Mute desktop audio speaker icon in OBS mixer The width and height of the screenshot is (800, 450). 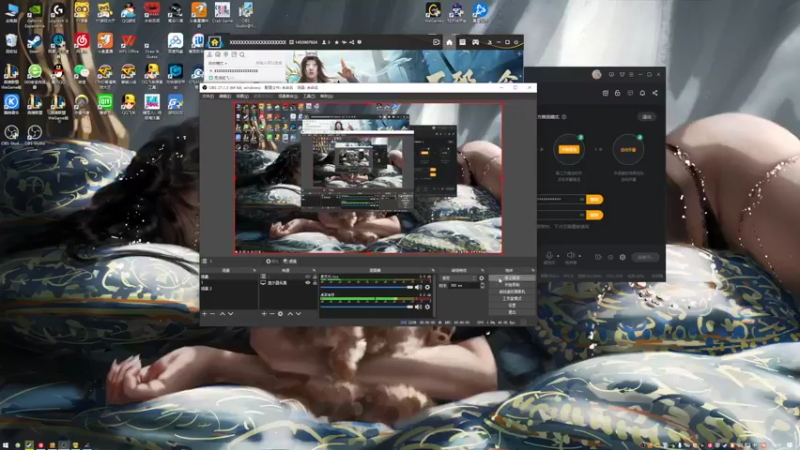[418, 307]
